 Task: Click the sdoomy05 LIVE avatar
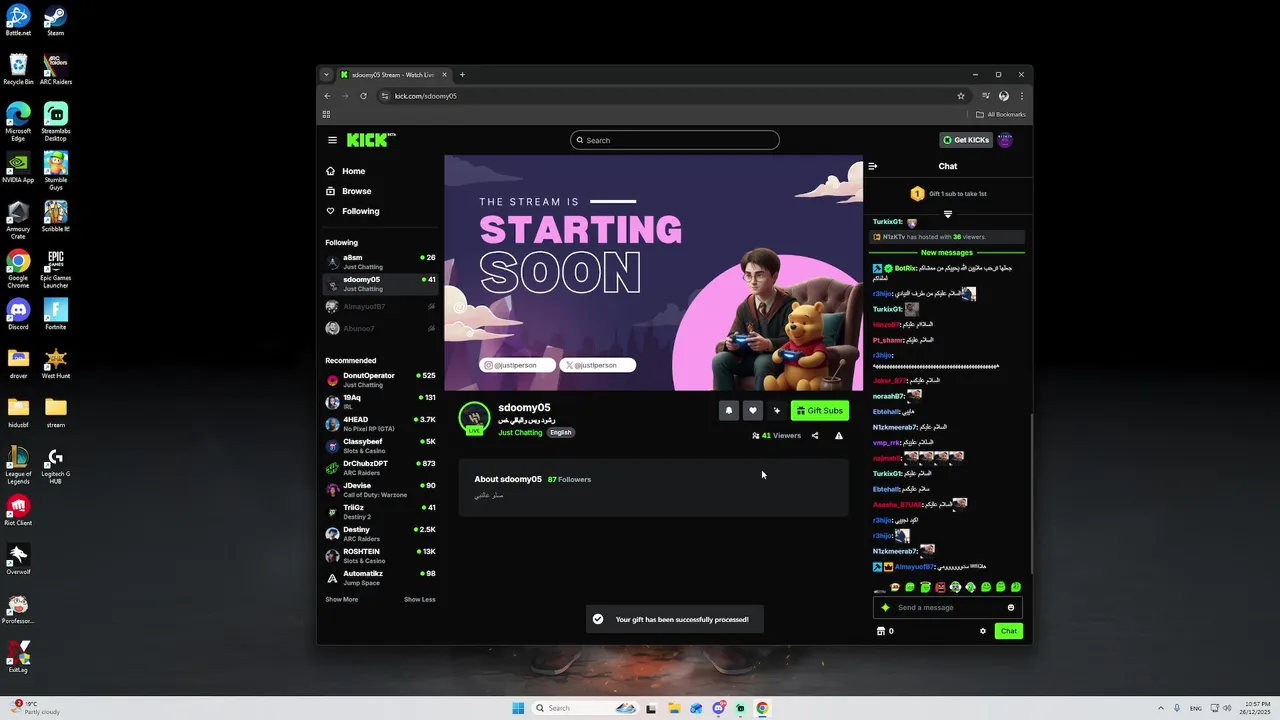[474, 418]
